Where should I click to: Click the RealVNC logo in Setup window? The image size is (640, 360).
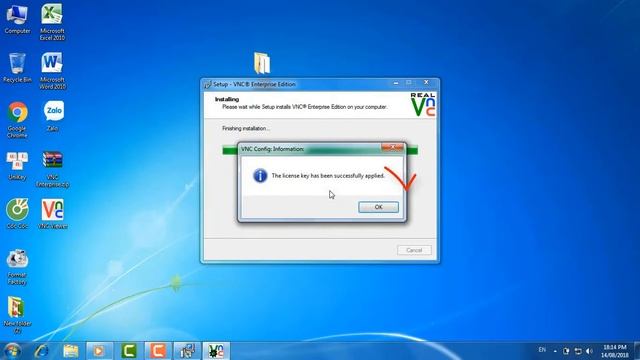(x=423, y=104)
